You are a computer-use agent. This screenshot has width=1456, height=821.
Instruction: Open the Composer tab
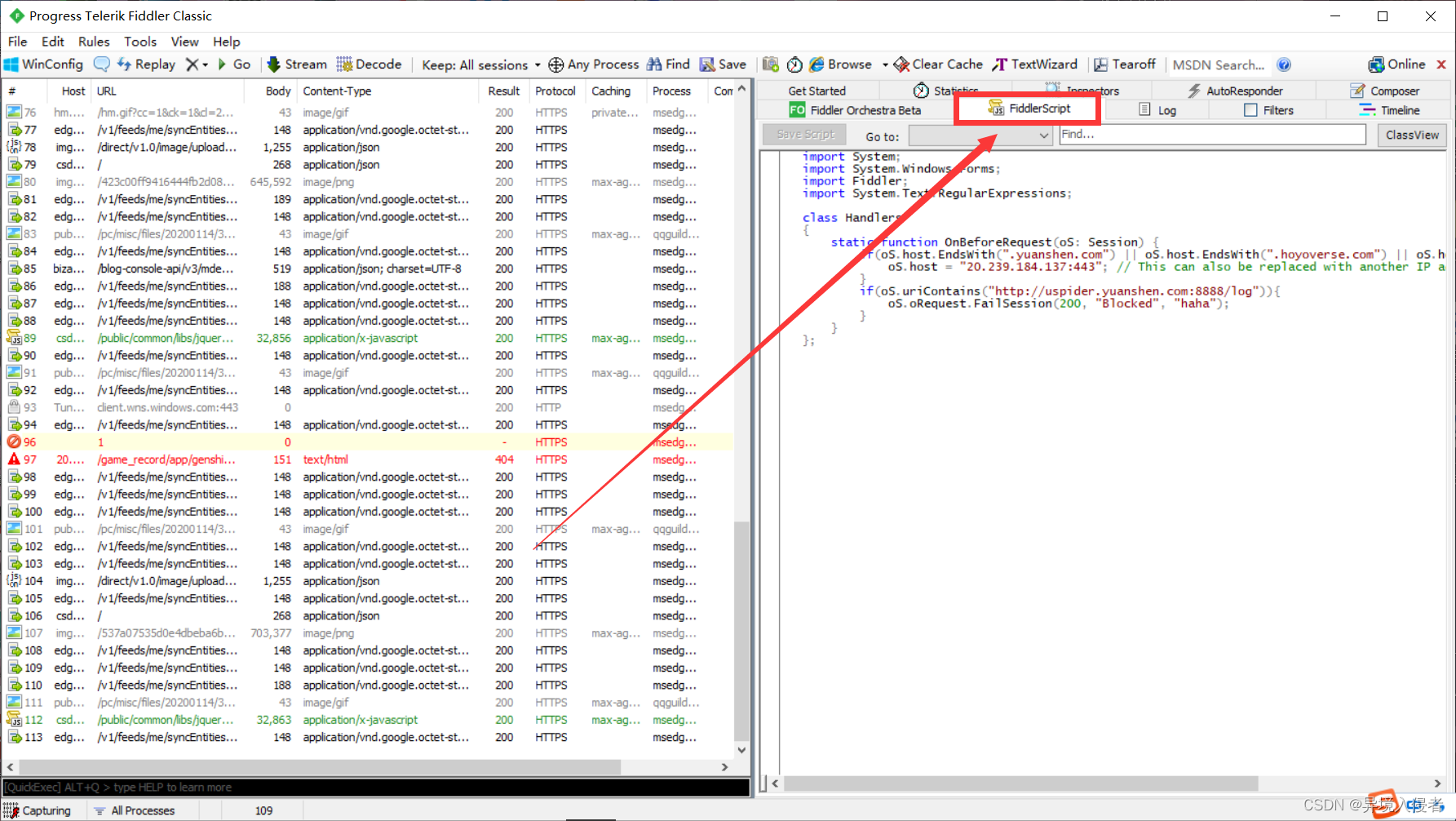point(1384,91)
